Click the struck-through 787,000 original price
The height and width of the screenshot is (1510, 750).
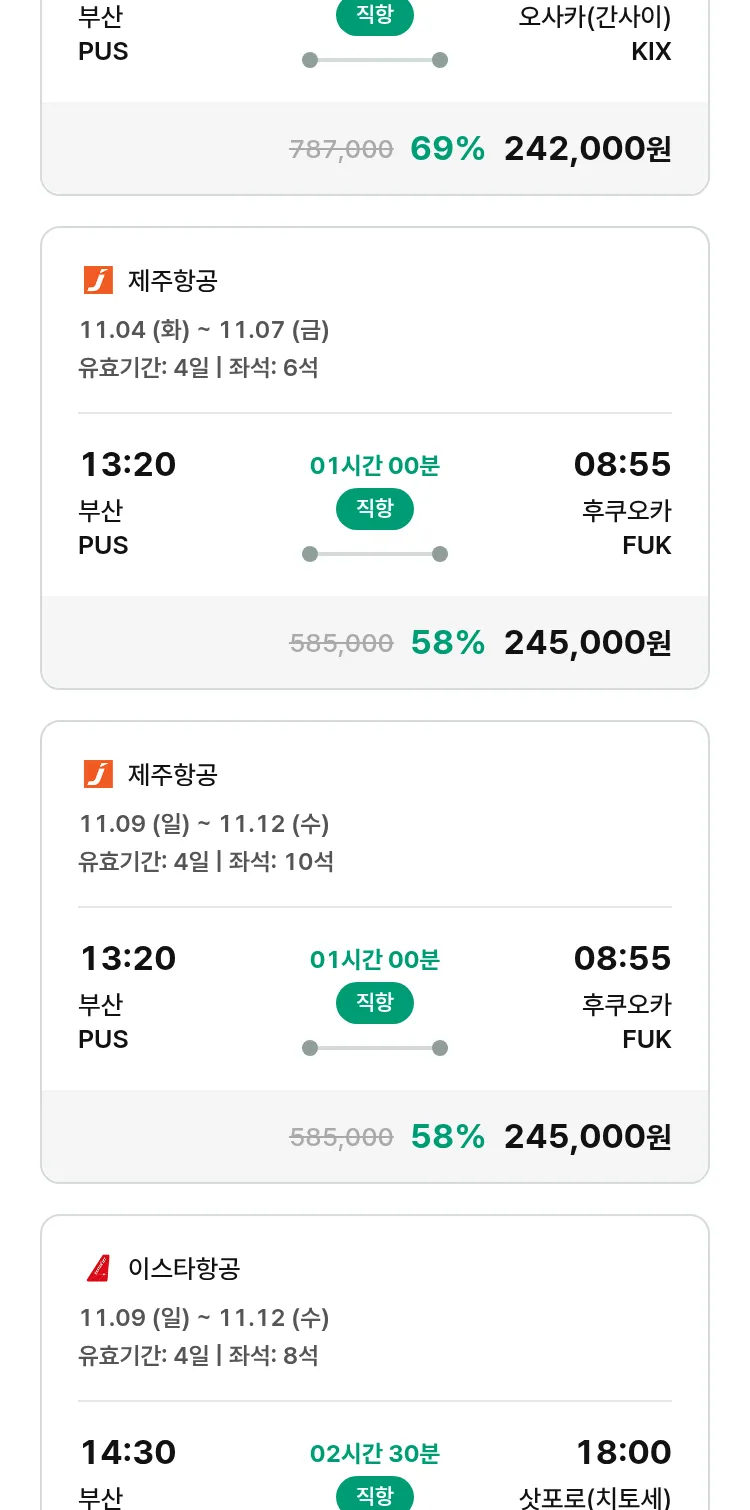click(341, 150)
